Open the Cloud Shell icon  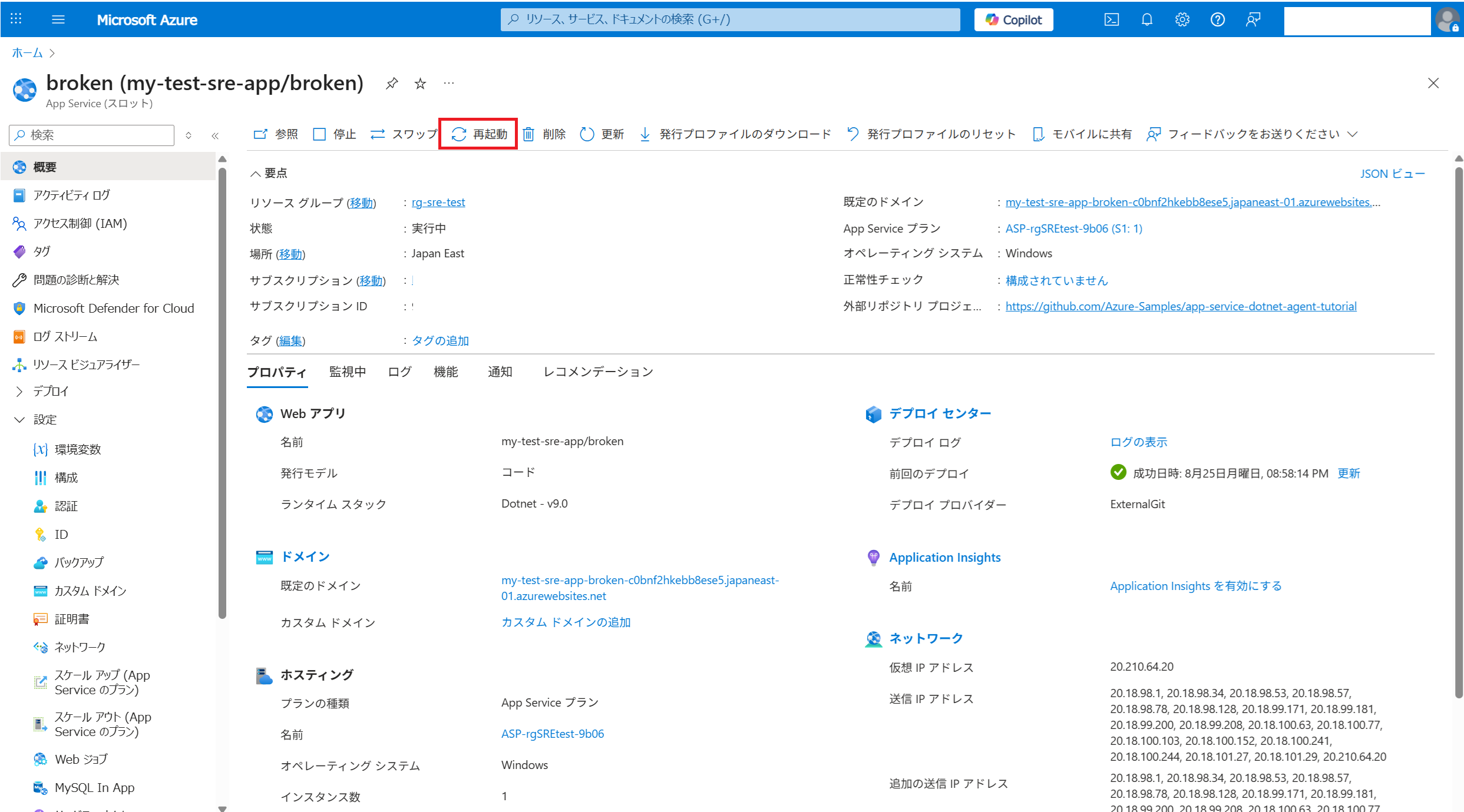click(x=1111, y=19)
